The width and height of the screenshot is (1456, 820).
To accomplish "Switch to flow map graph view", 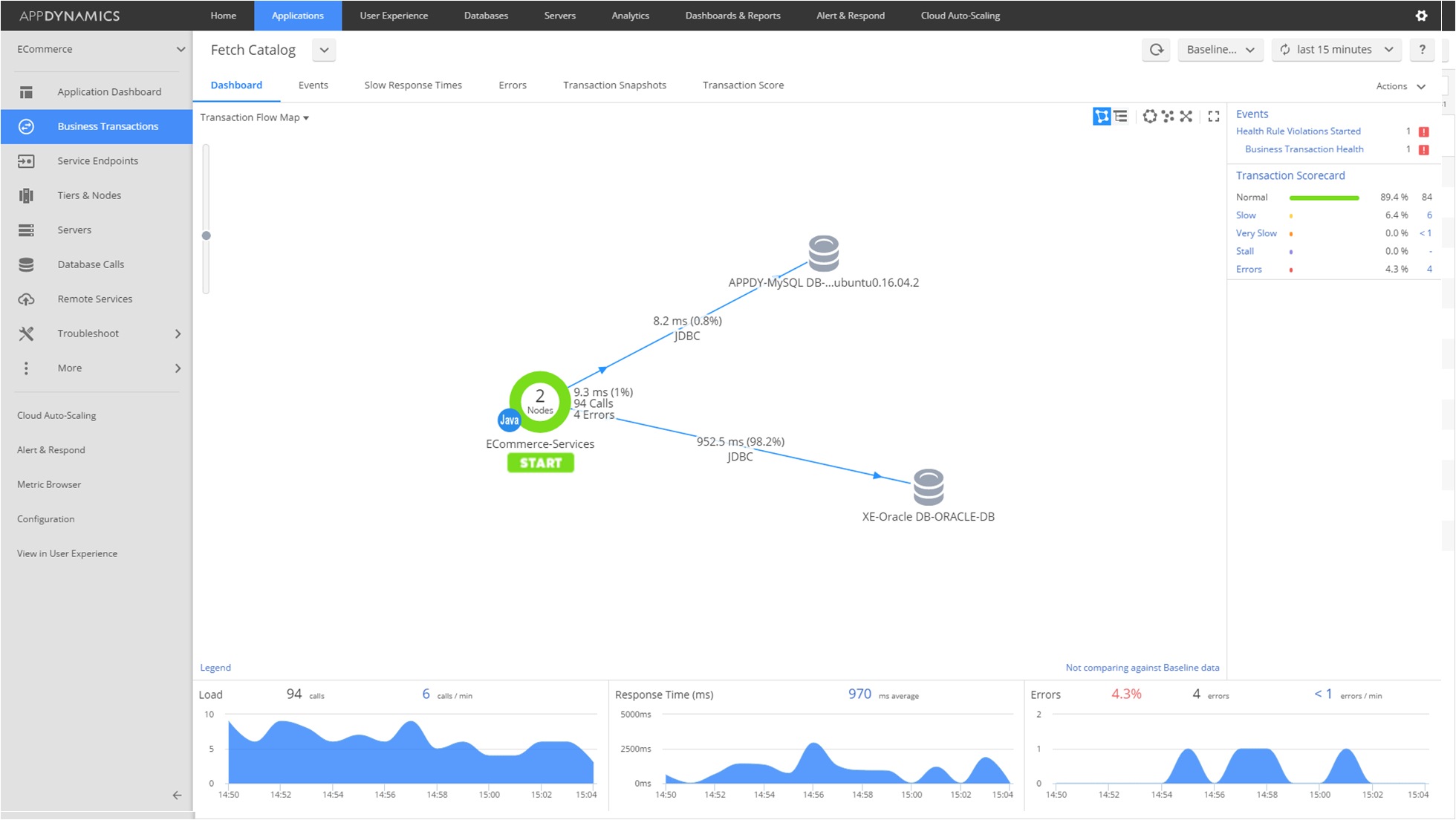I will pos(1101,117).
